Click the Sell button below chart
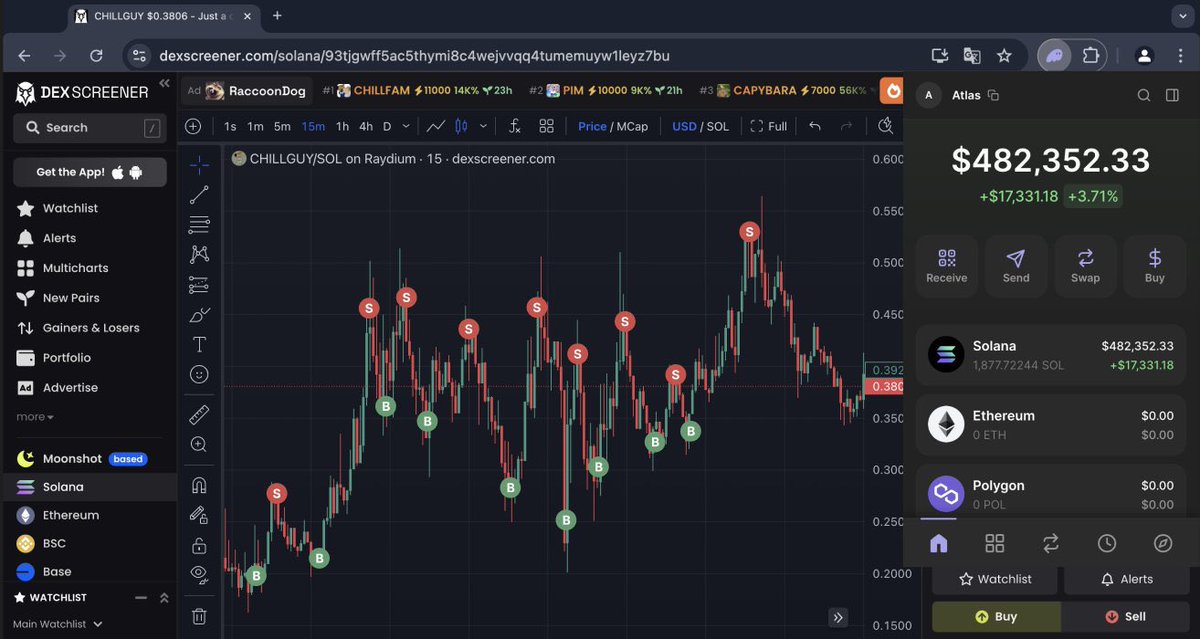 [1126, 617]
